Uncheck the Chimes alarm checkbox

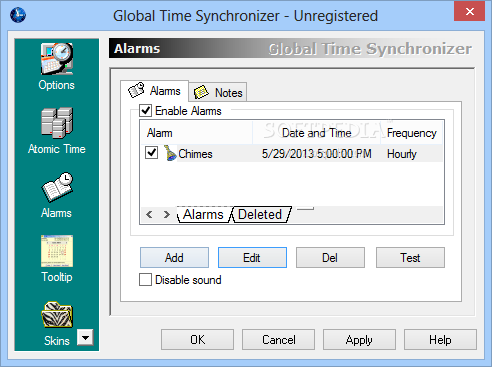[x=151, y=153]
